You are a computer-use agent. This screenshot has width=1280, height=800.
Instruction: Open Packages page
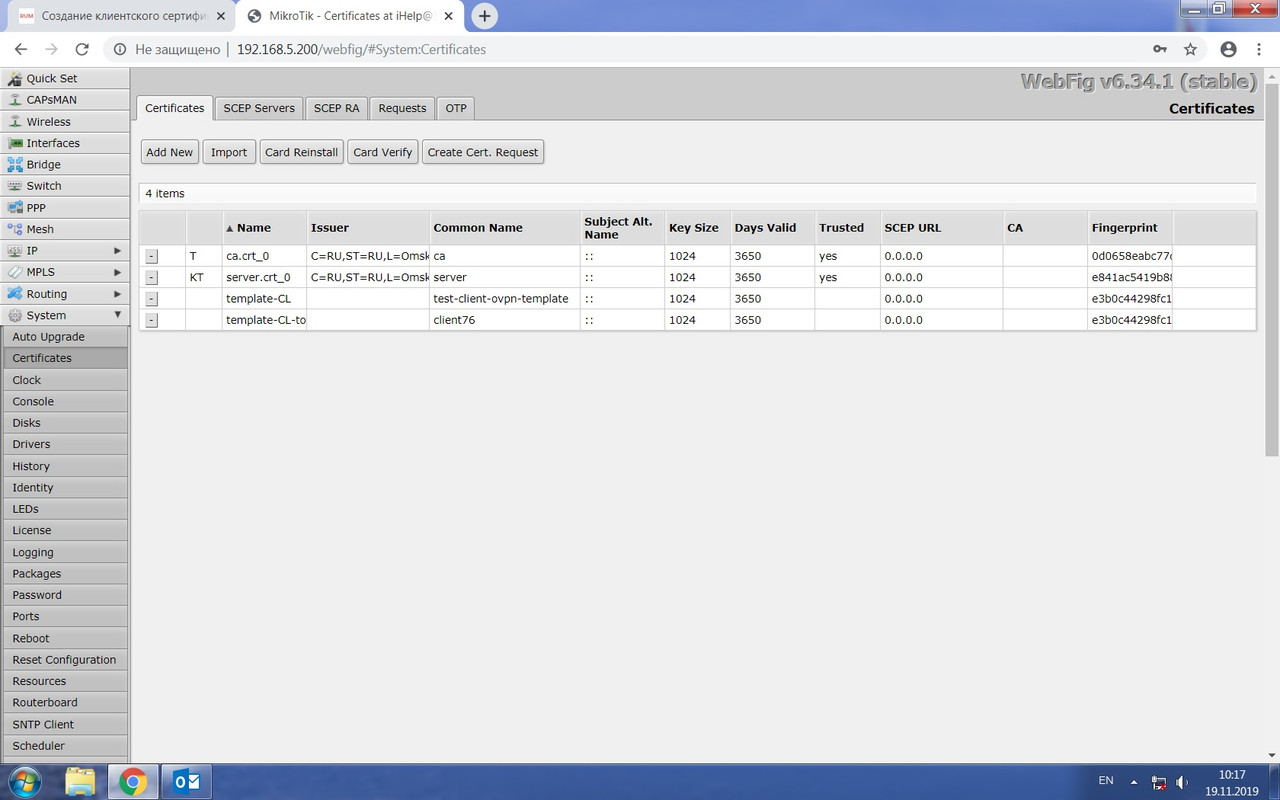click(x=64, y=573)
